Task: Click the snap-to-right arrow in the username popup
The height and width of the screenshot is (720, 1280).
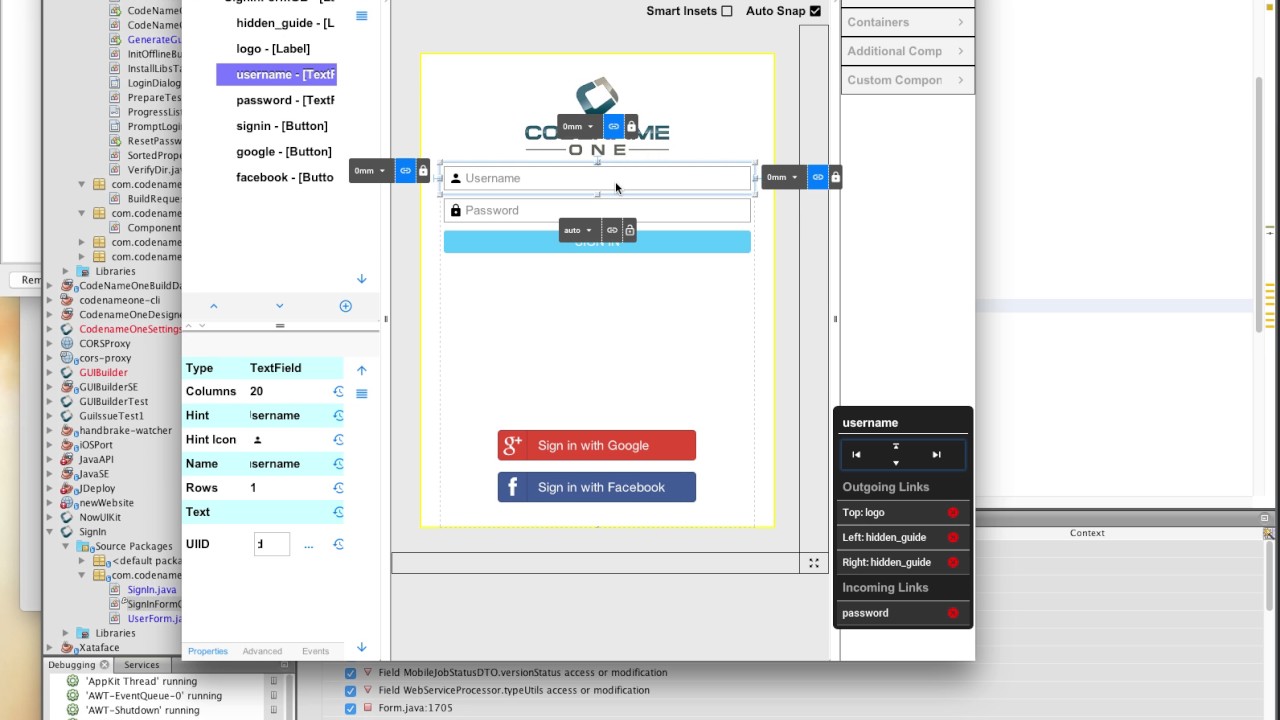Action: tap(936, 455)
